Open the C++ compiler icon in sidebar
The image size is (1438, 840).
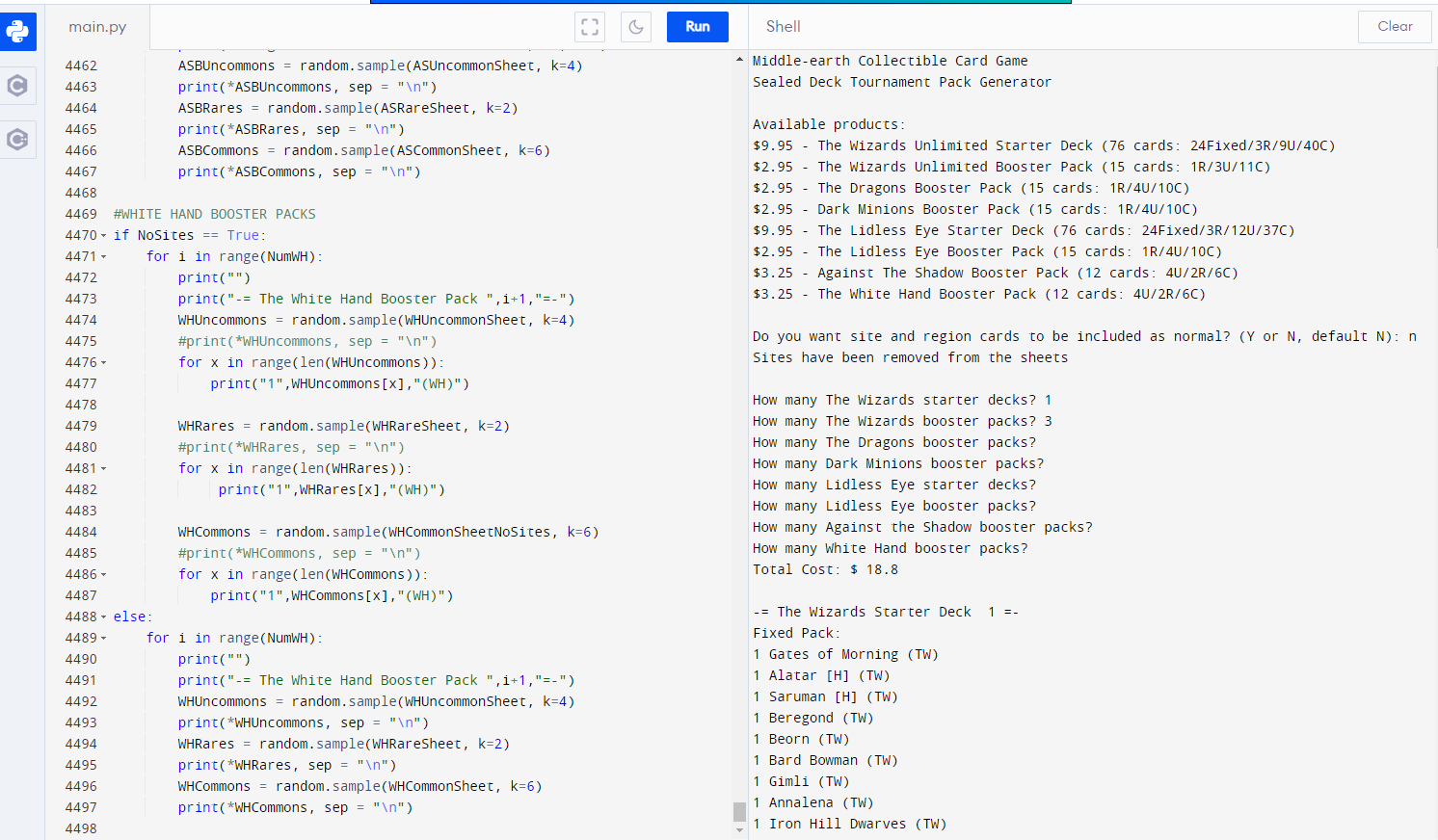point(17,140)
